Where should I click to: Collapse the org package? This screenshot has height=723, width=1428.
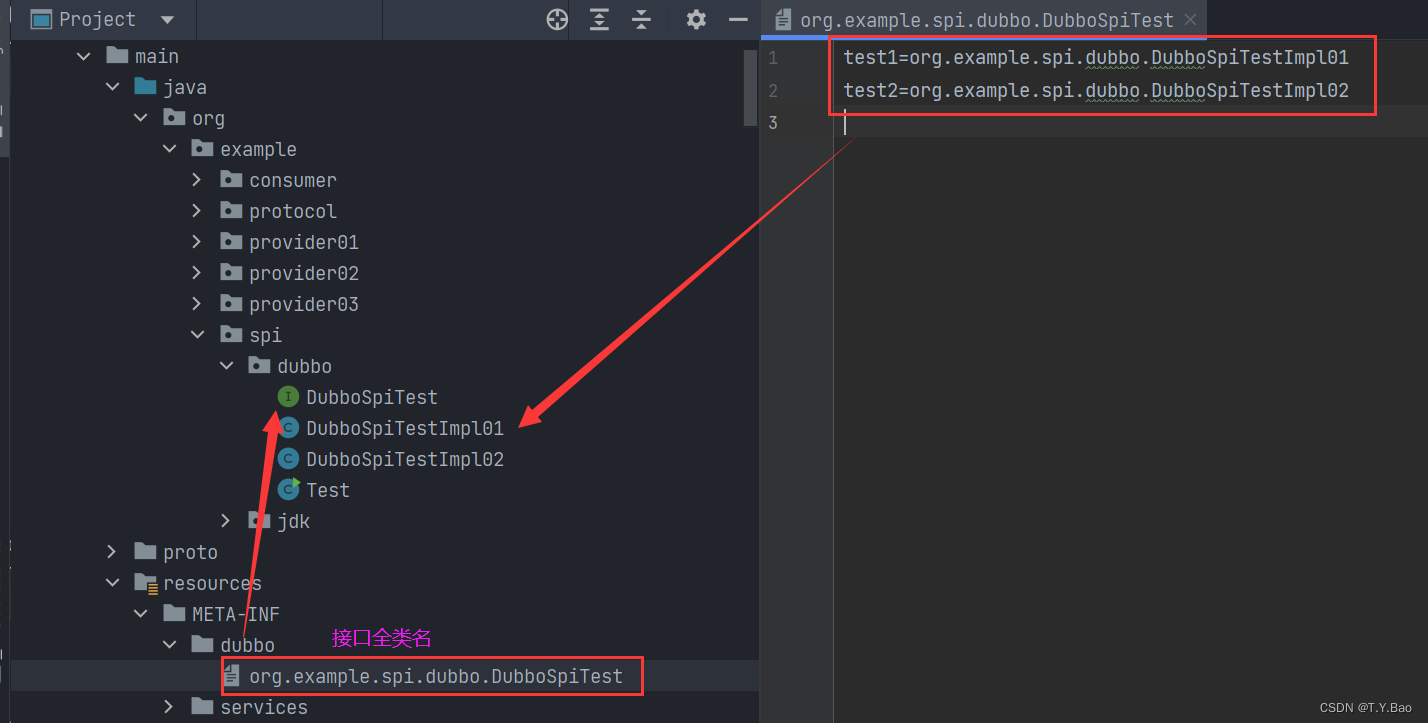click(x=140, y=118)
